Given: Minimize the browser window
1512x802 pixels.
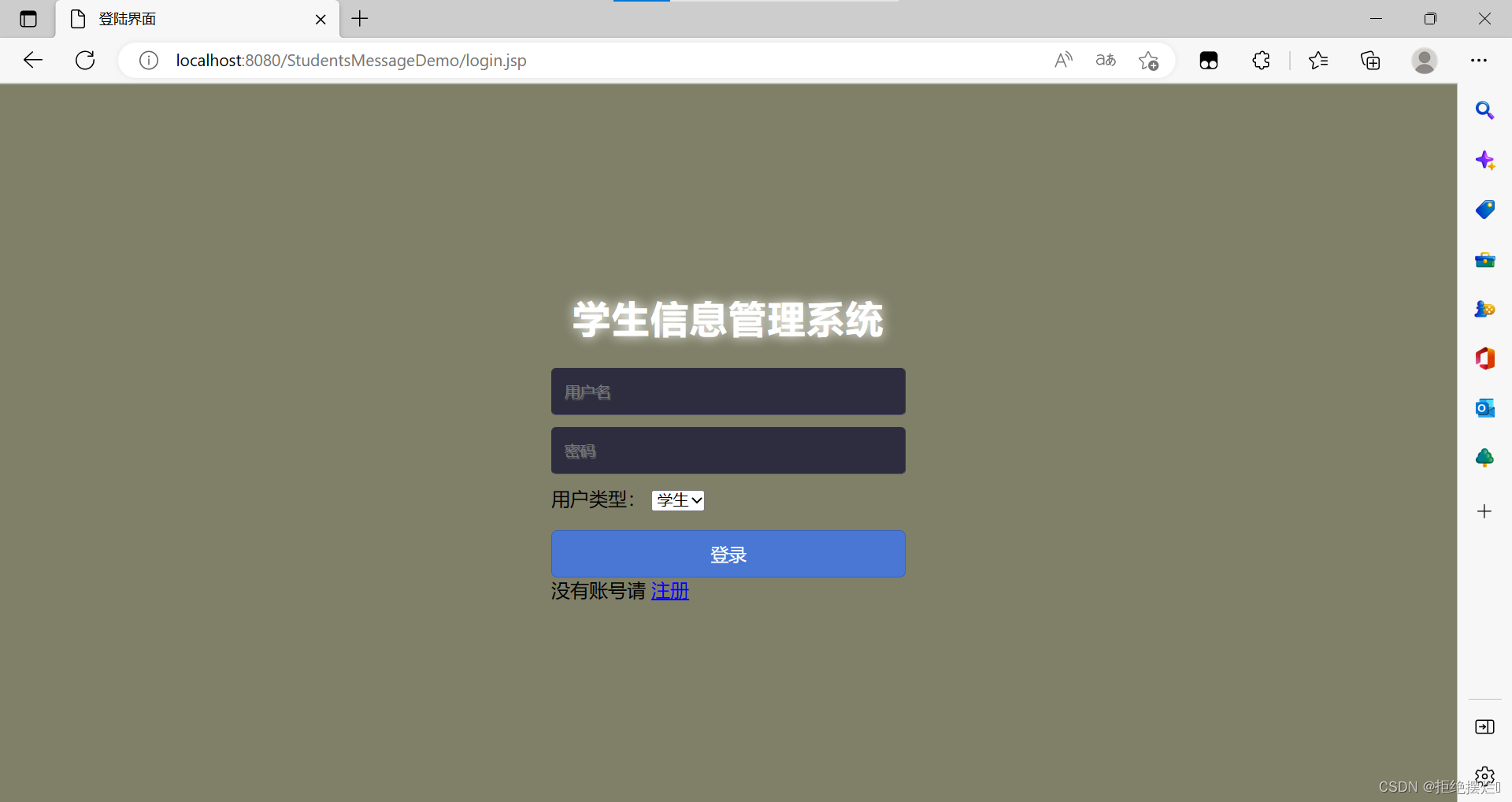Looking at the screenshot, I should [1377, 19].
